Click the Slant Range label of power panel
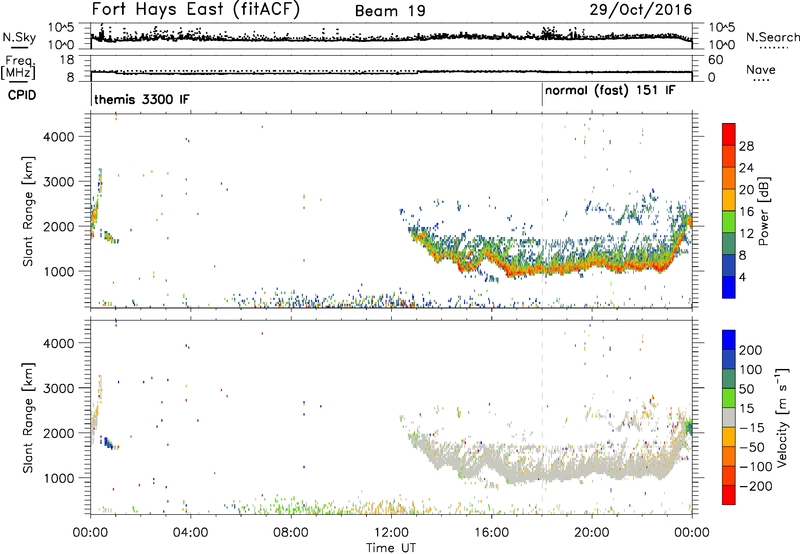Viewport: 800px width, 554px height. pyautogui.click(x=28, y=212)
